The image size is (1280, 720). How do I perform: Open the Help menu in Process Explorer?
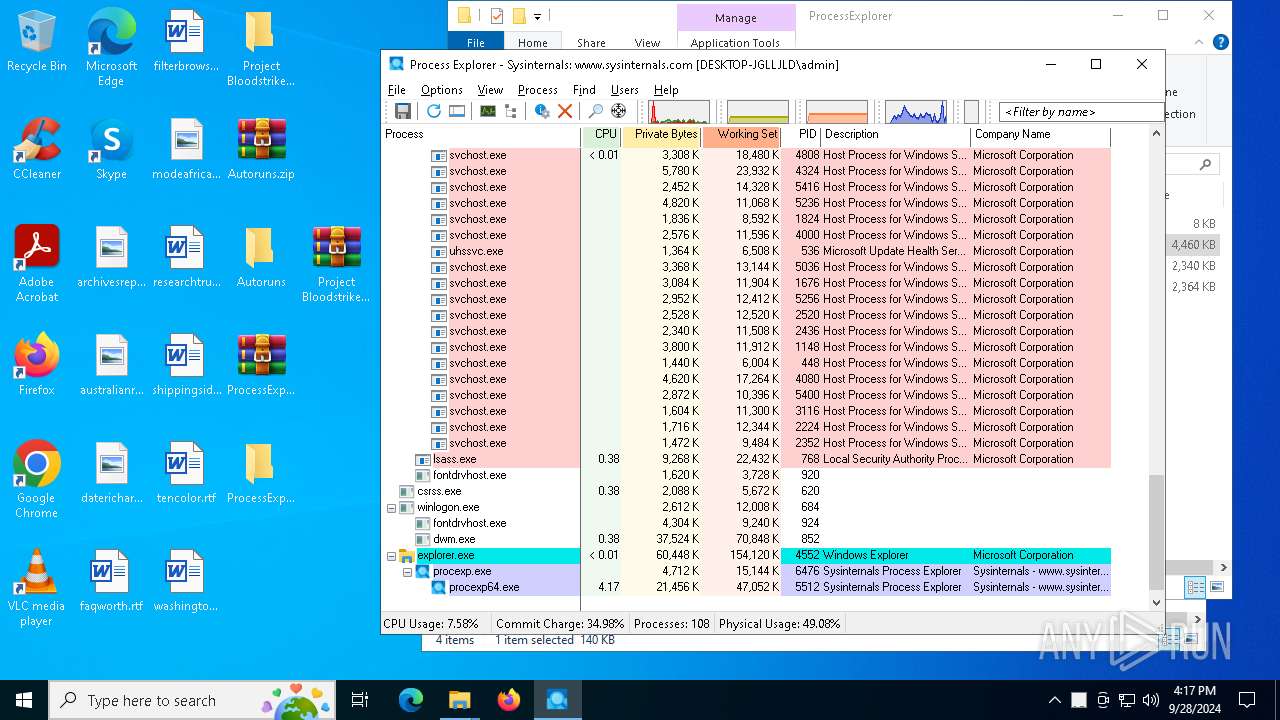tap(666, 90)
